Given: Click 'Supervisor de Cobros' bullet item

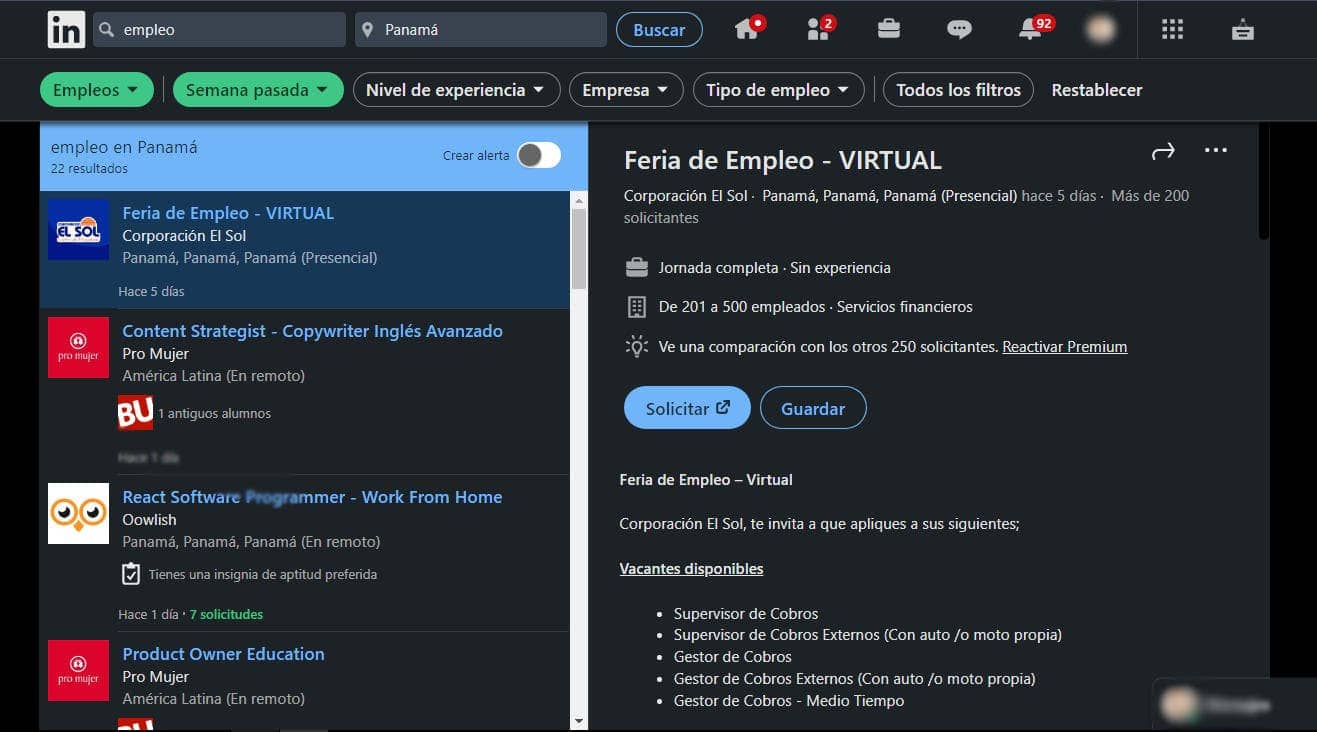Looking at the screenshot, I should pos(746,613).
